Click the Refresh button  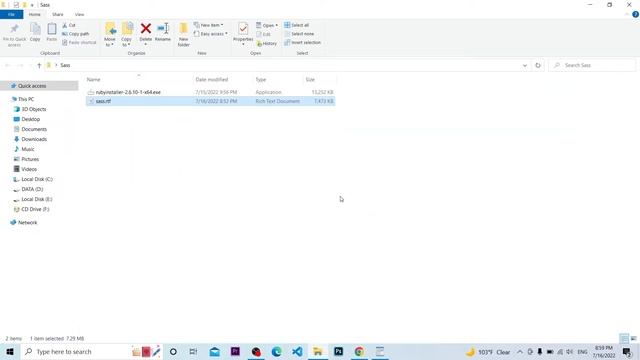point(538,65)
